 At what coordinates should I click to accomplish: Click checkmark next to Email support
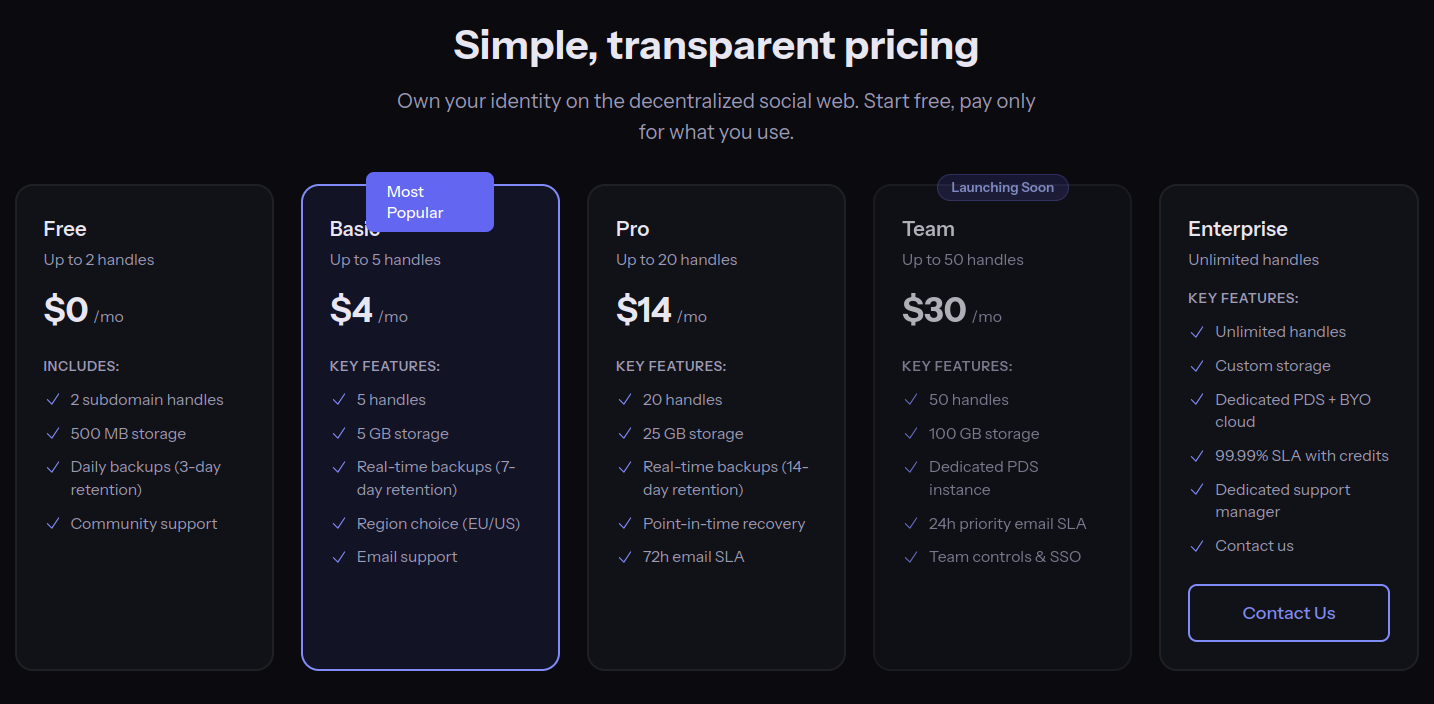pyautogui.click(x=339, y=557)
